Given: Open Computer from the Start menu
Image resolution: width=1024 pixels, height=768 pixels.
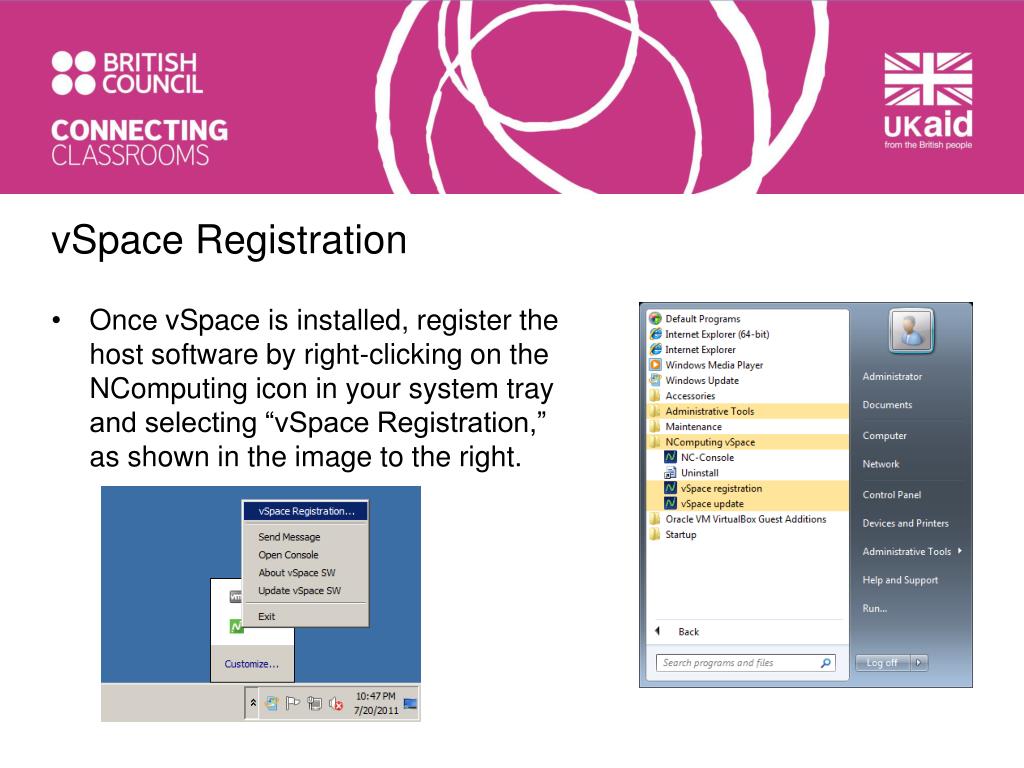Looking at the screenshot, I should coord(884,436).
